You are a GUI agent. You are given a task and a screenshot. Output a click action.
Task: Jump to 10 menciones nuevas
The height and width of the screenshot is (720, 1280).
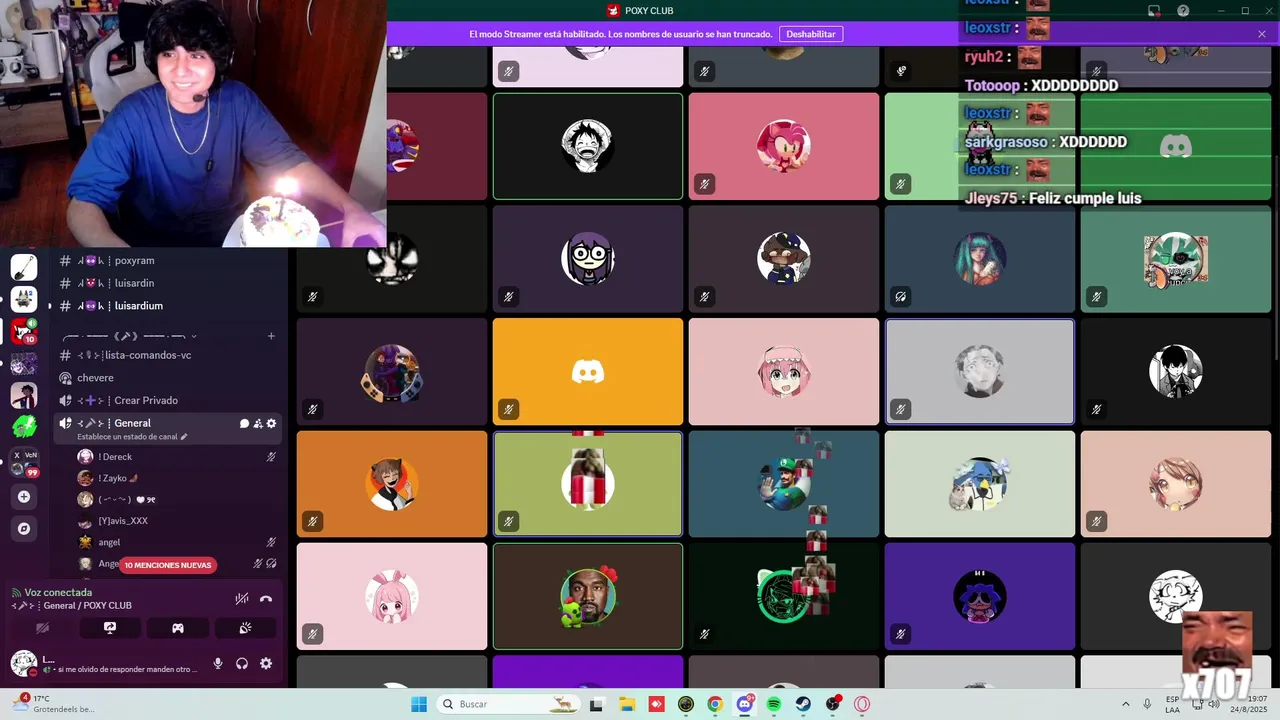tap(167, 565)
